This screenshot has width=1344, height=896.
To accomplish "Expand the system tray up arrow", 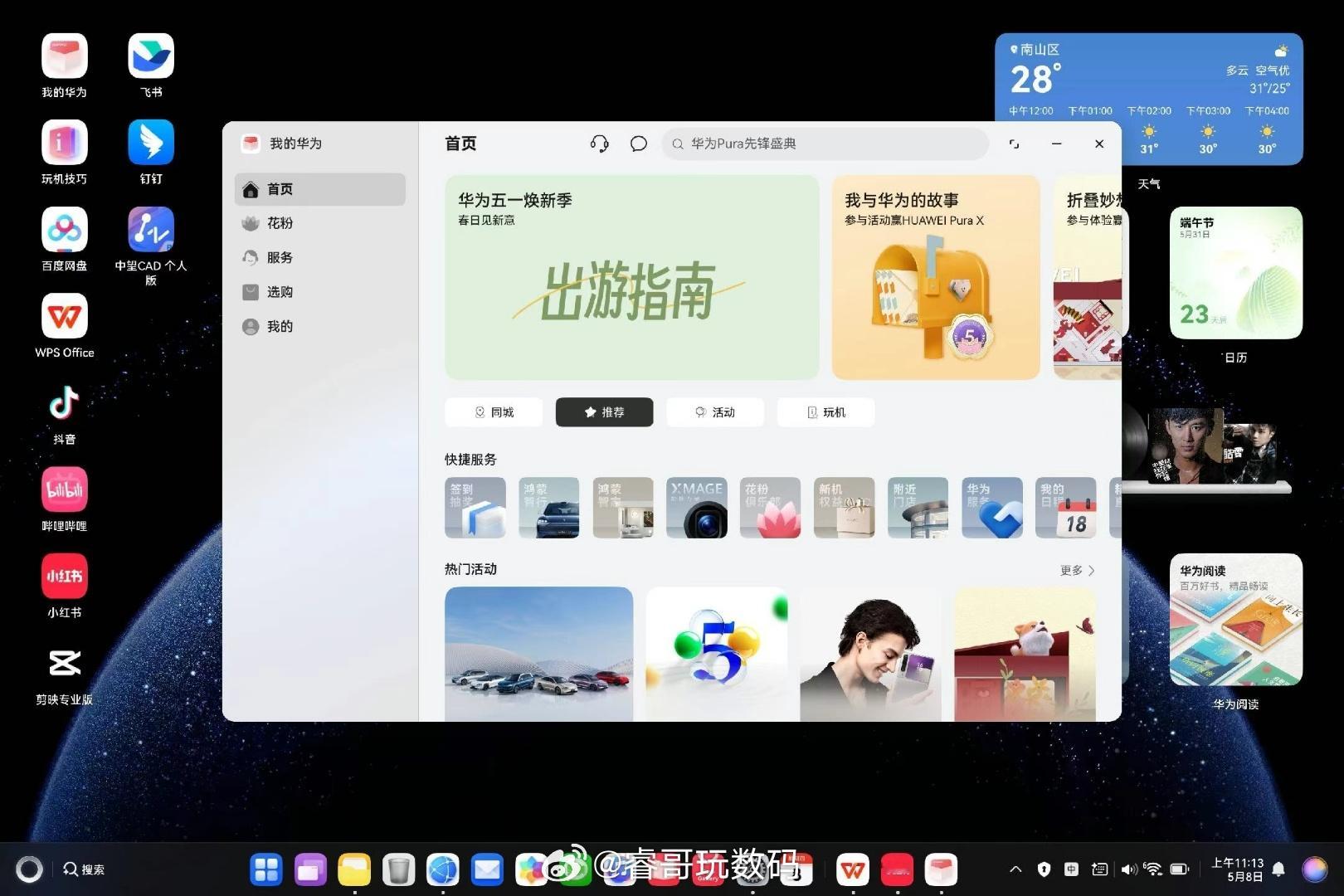I will click(x=1015, y=869).
